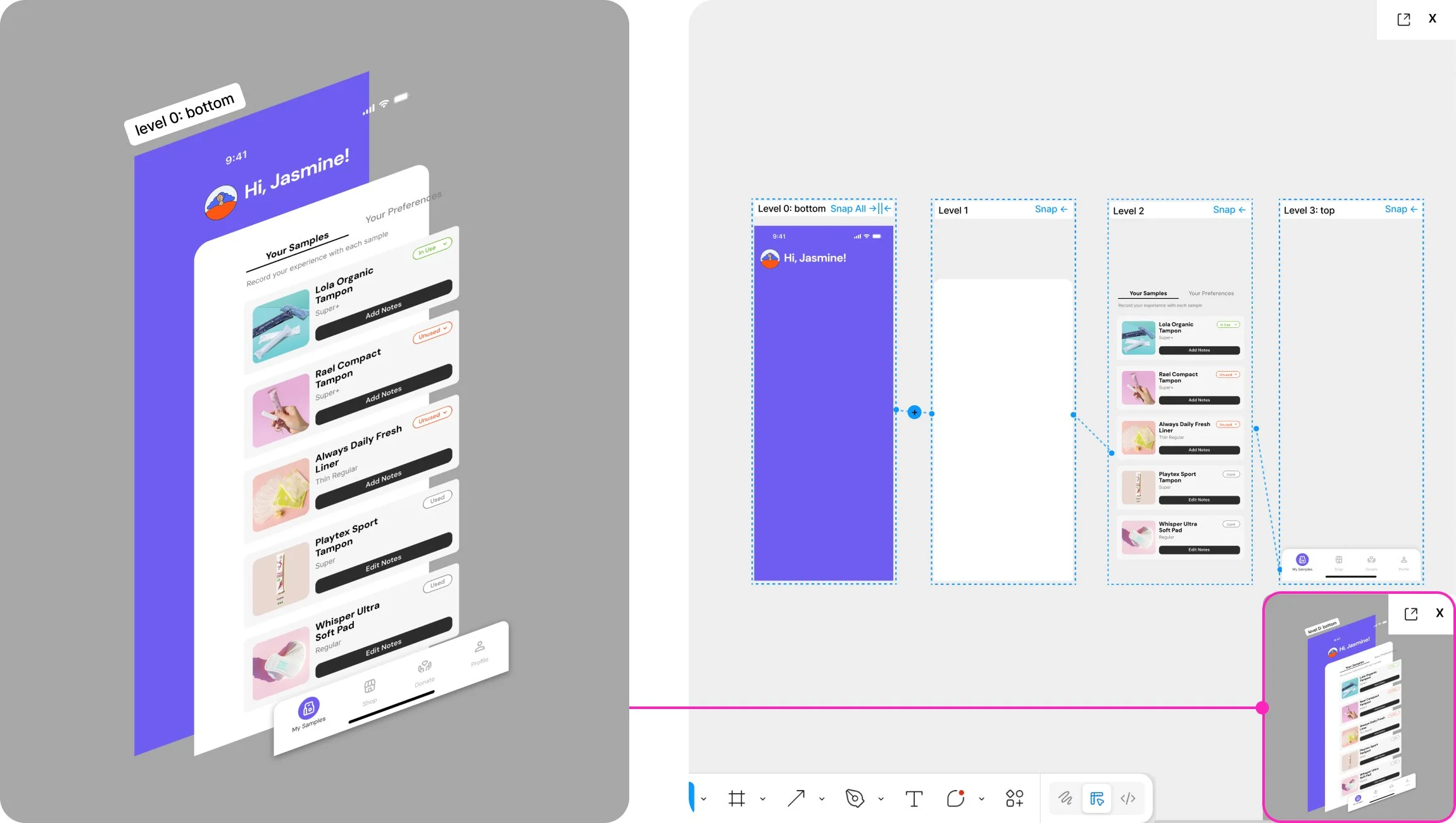The height and width of the screenshot is (823, 1456).
Task: Select the Text tool
Action: pyautogui.click(x=913, y=798)
